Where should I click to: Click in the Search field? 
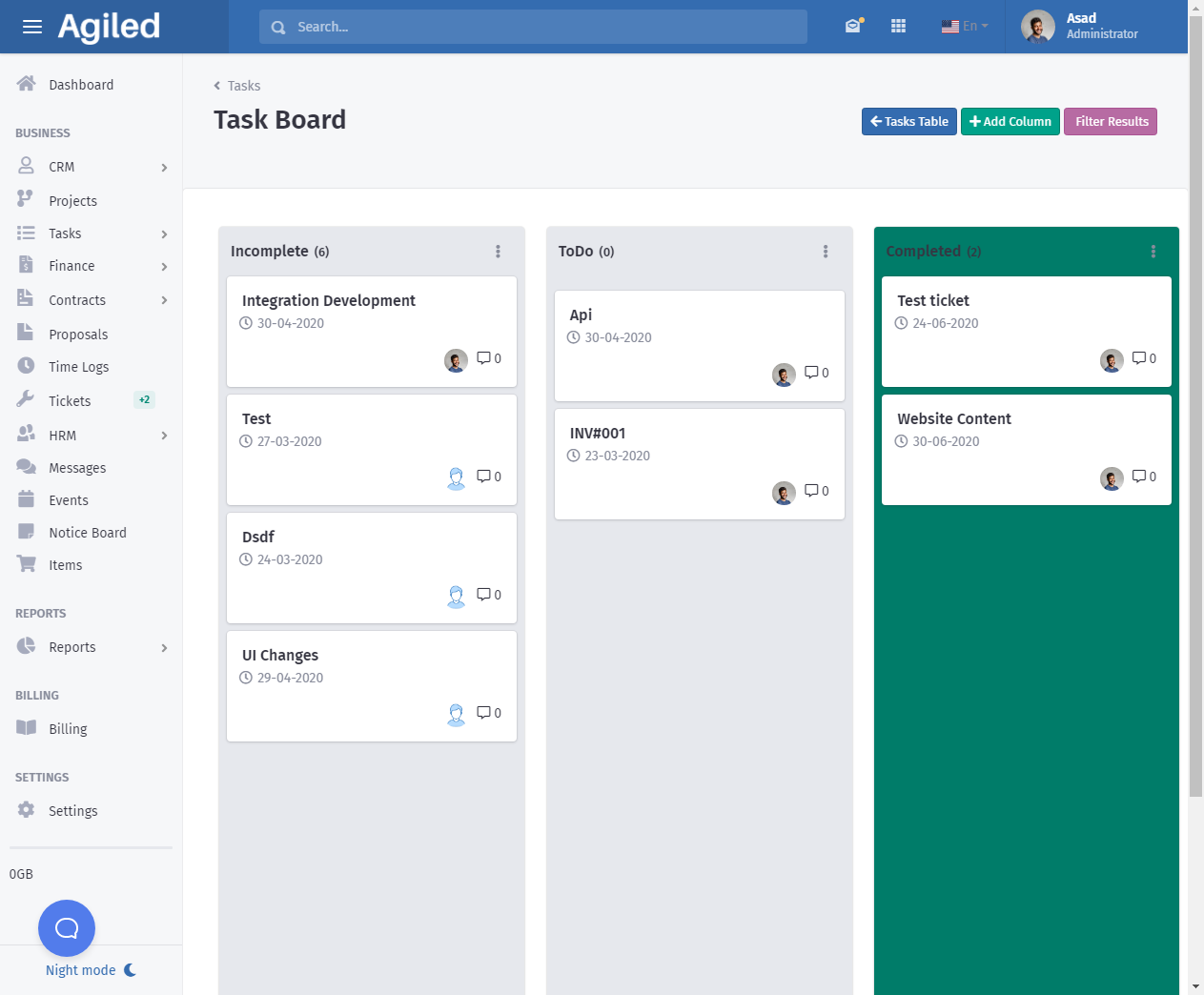pos(534,27)
